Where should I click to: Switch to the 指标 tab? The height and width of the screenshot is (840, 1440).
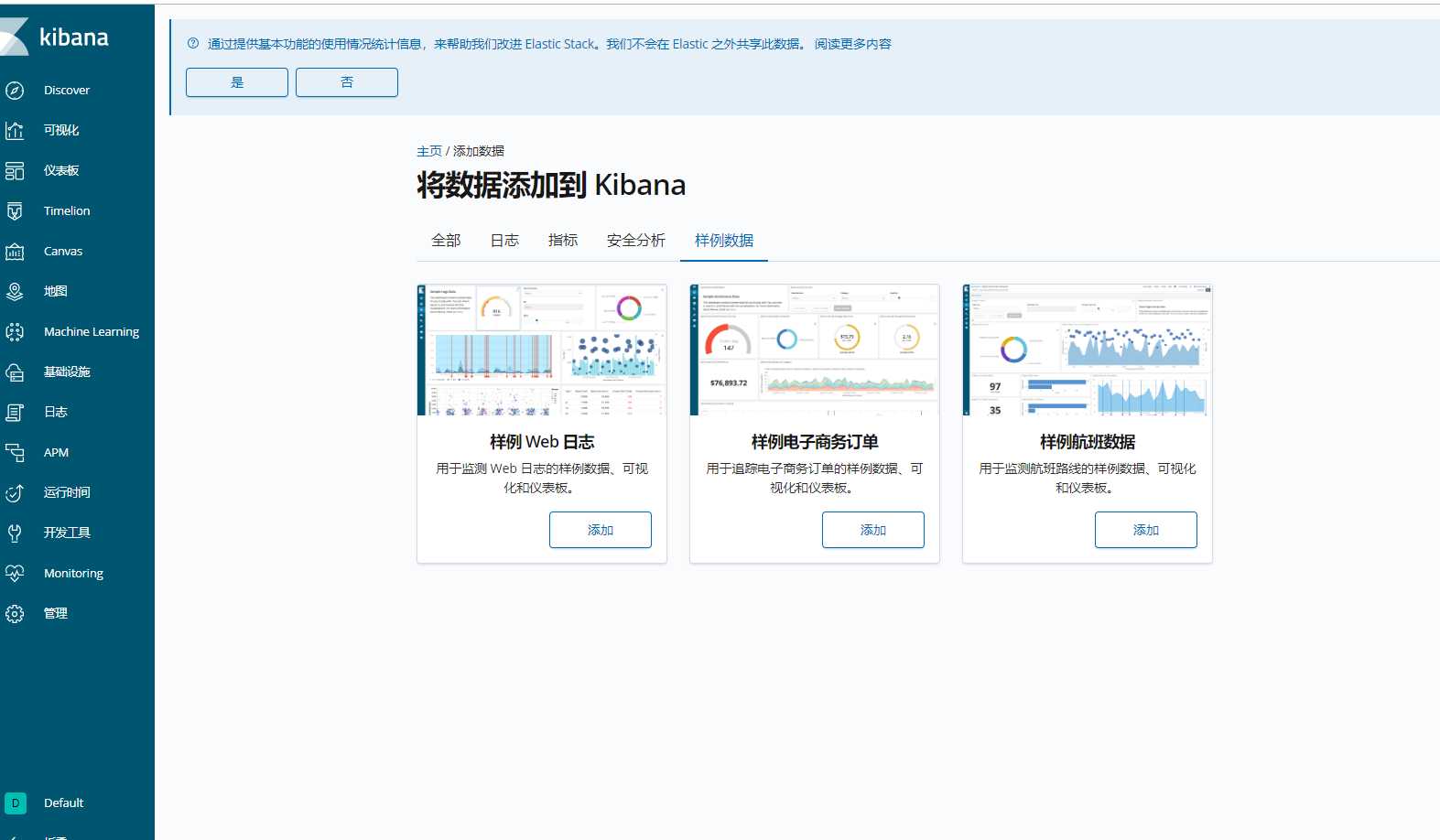[x=563, y=240]
